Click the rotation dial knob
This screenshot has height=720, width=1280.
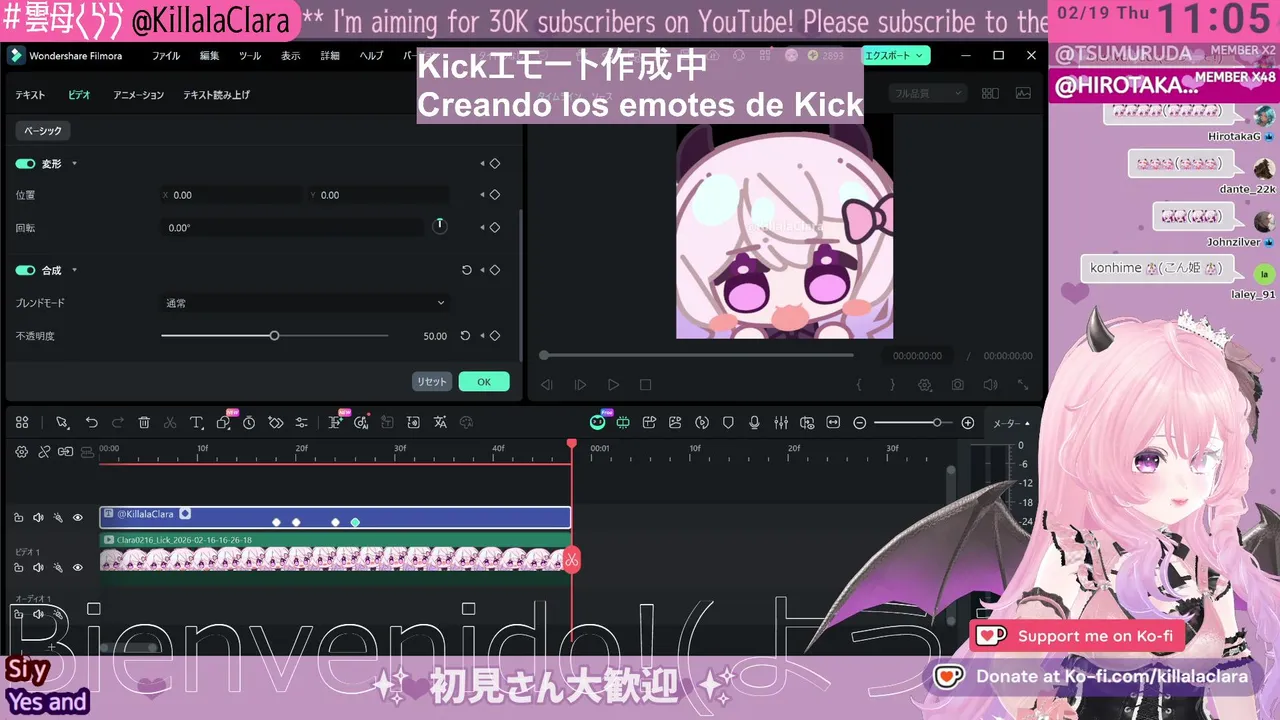coord(439,226)
